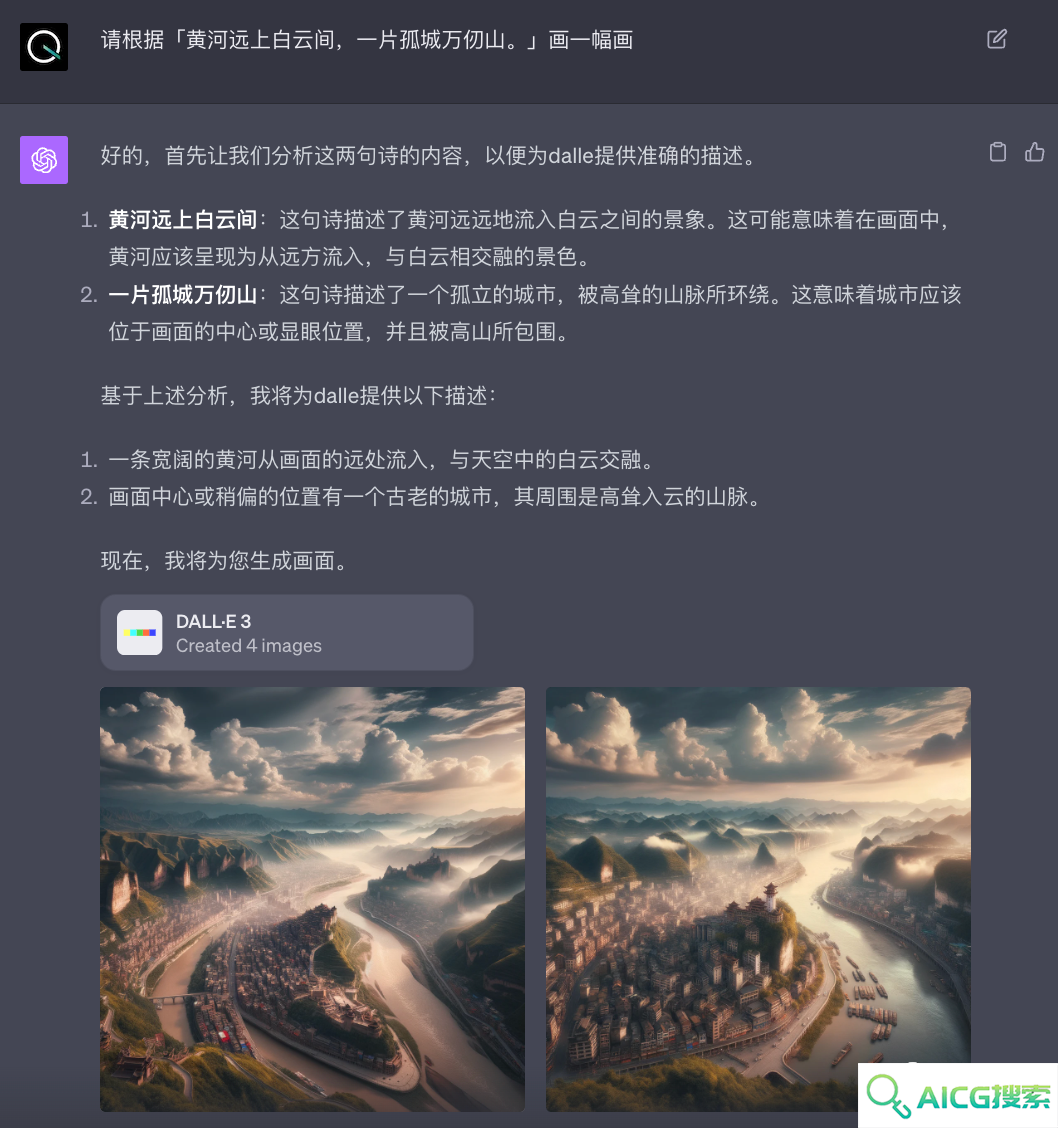Click the DALL·E 3 color bar icon

click(x=140, y=632)
